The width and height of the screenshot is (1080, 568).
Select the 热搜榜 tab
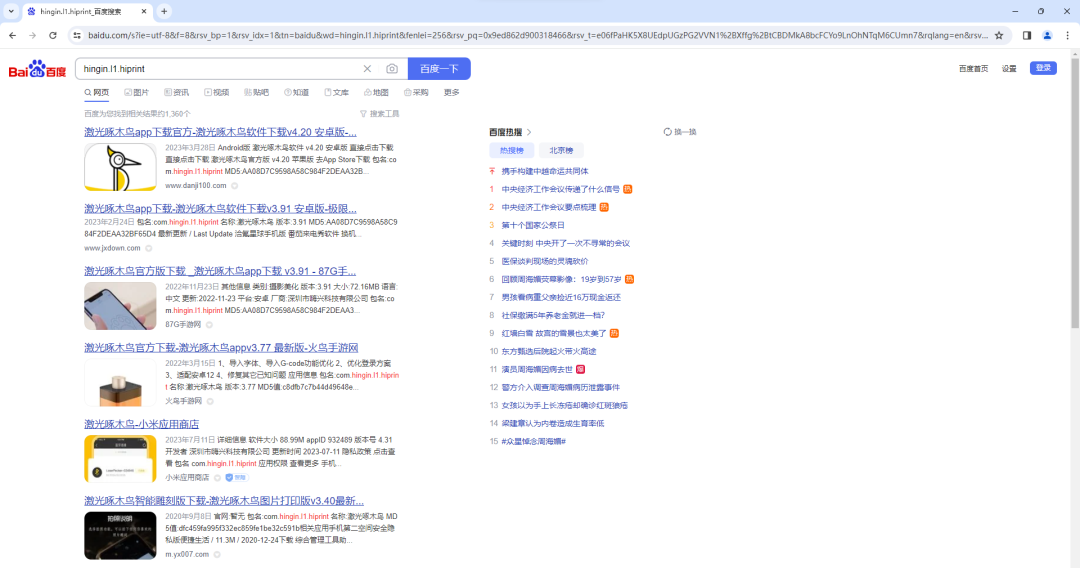tap(512, 151)
